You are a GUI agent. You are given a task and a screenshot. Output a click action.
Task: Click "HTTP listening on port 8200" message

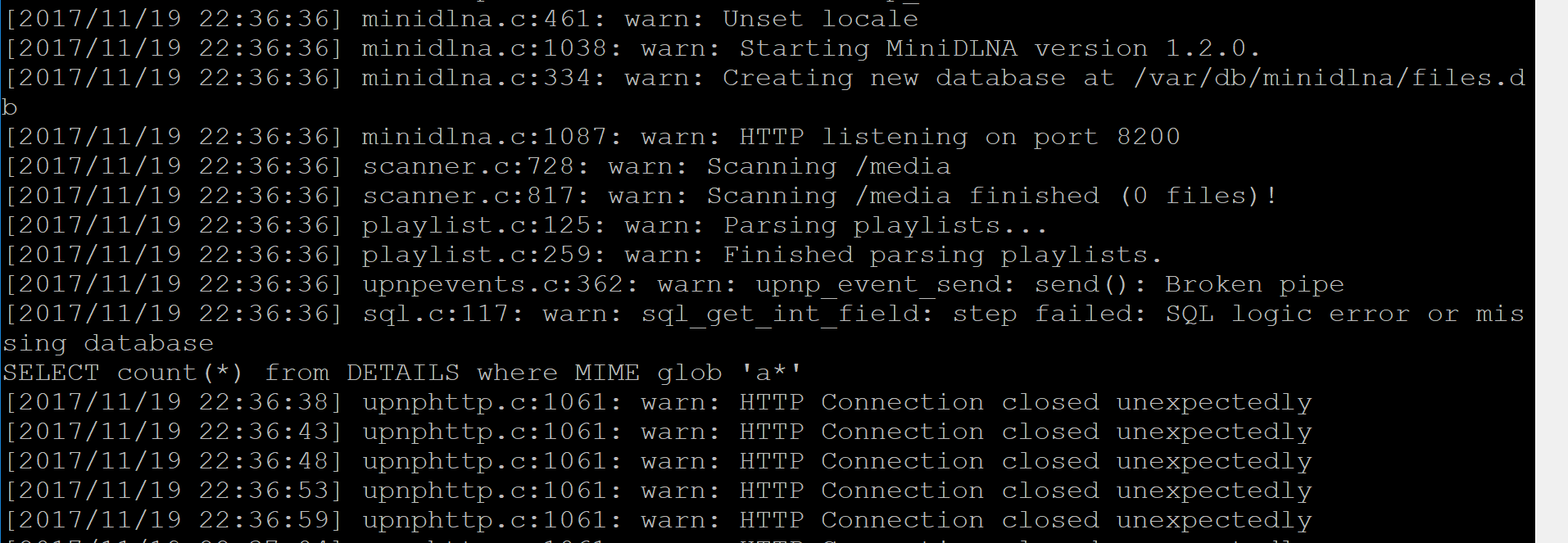tap(959, 137)
